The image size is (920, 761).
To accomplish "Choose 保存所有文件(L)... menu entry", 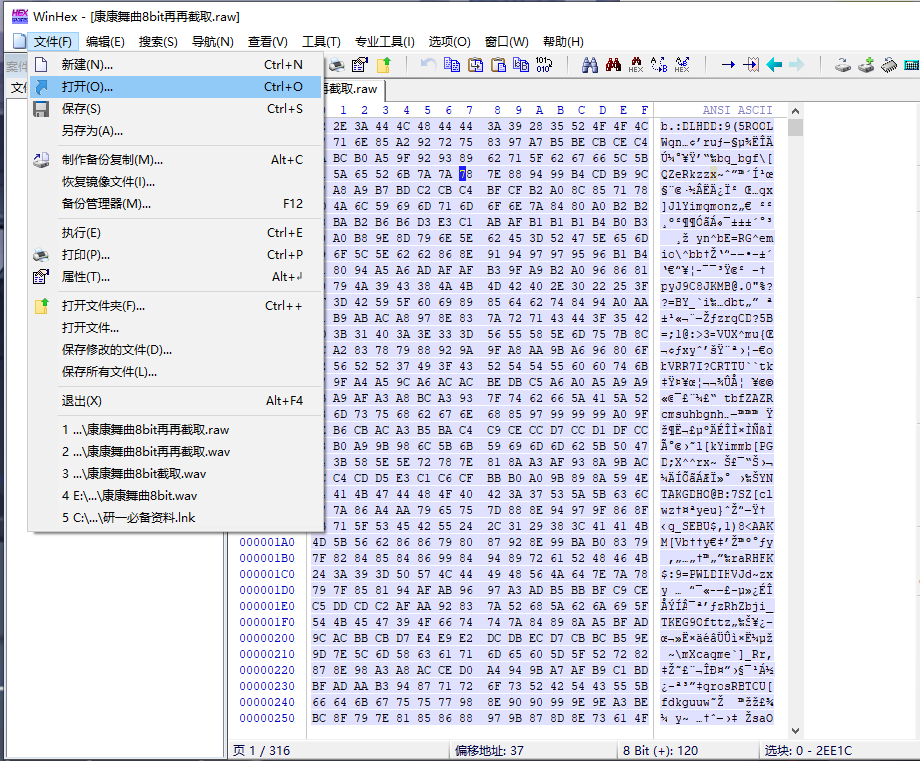I will tap(175, 372).
